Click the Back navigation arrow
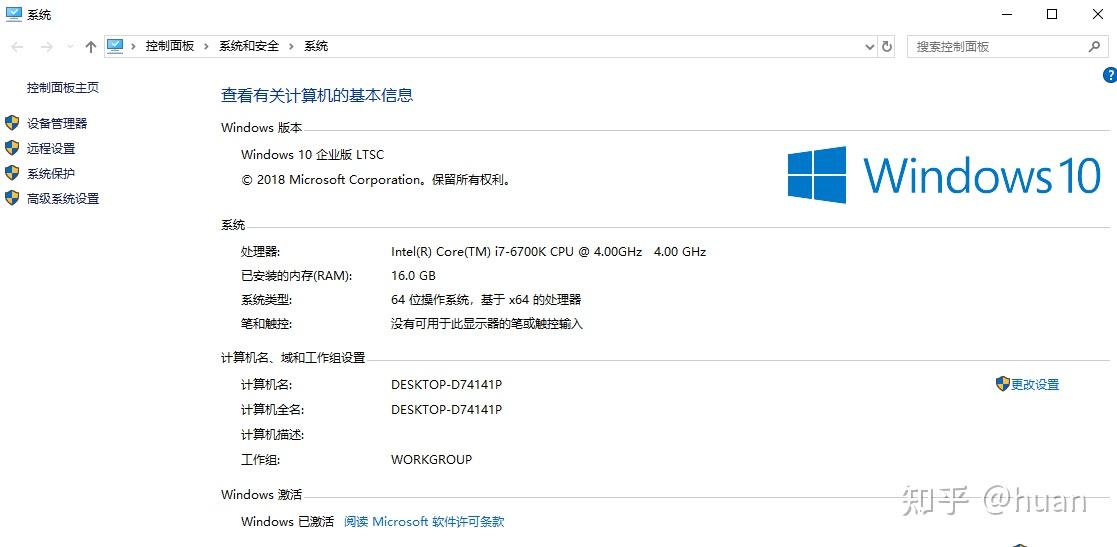The height and width of the screenshot is (547, 1117). [18, 46]
